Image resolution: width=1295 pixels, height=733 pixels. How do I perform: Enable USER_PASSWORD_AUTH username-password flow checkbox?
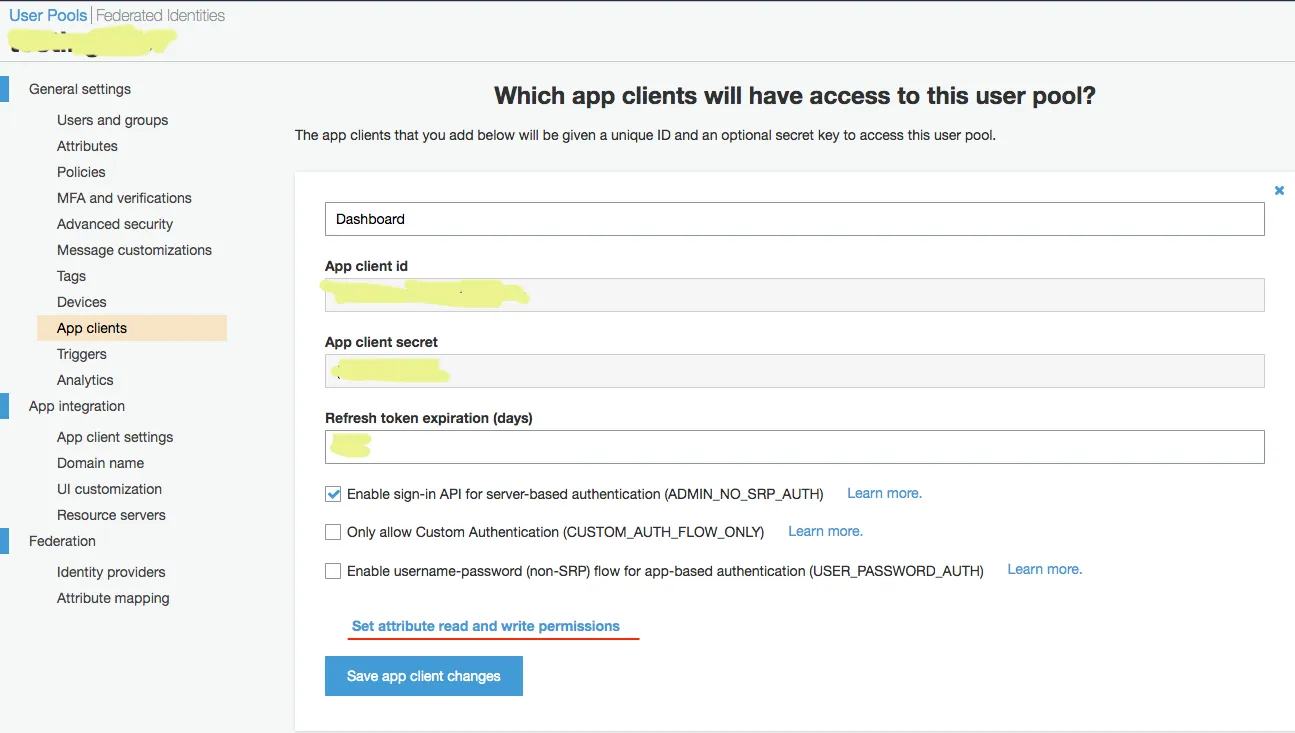[333, 571]
